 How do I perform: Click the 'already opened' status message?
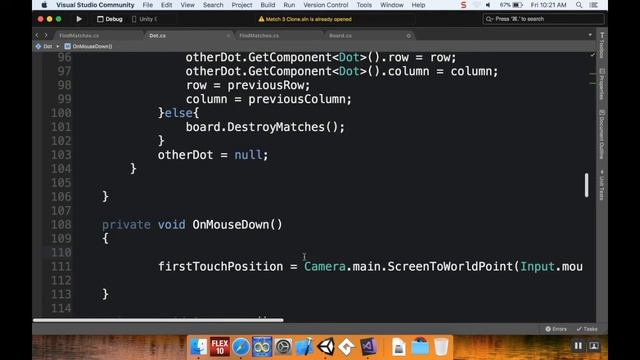(x=309, y=19)
